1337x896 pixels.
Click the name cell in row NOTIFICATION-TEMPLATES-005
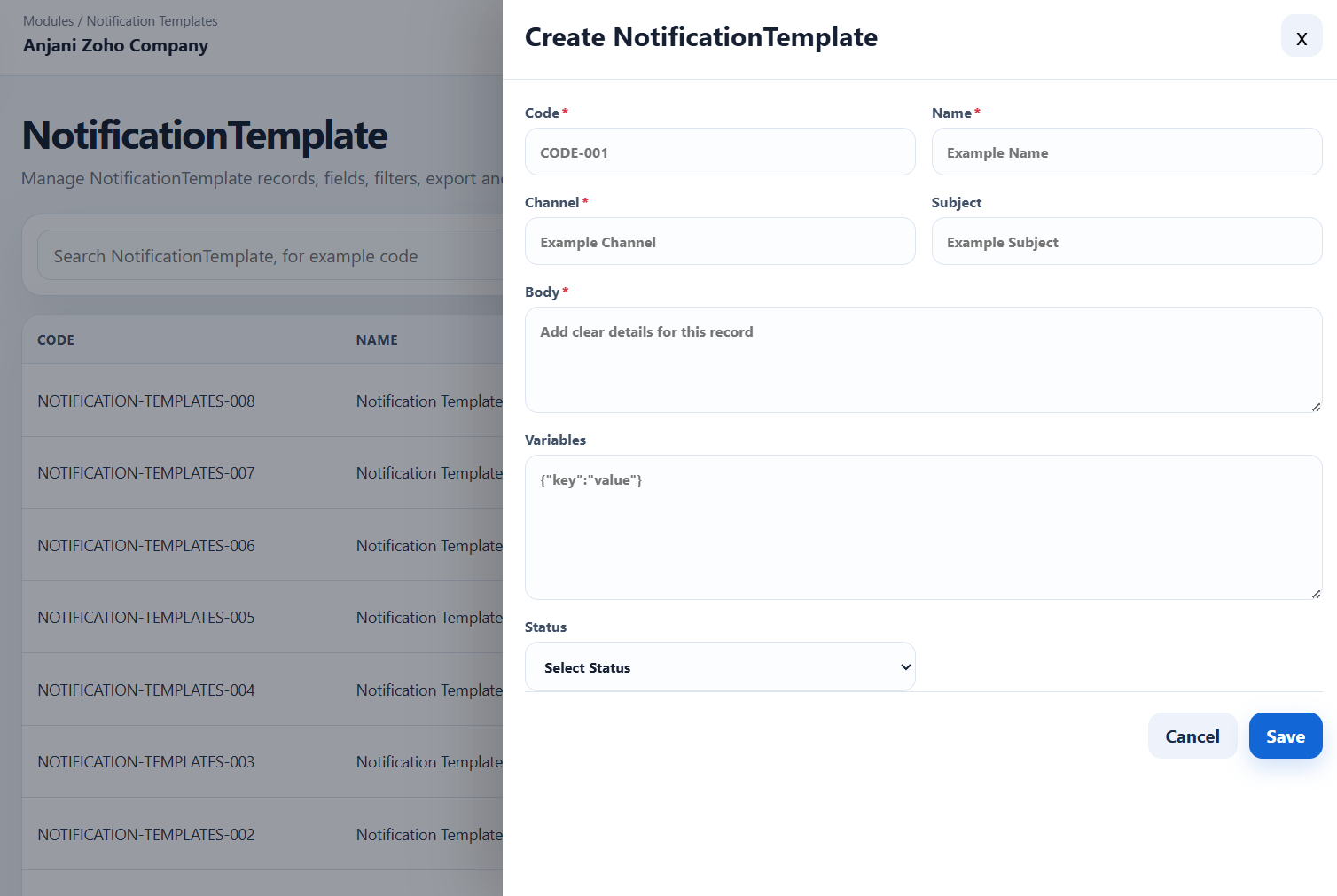429,618
